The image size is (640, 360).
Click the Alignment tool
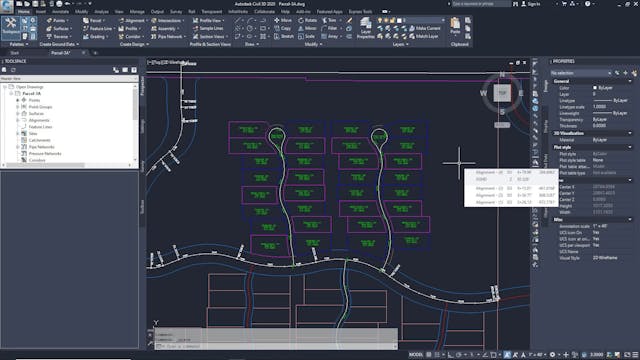point(132,20)
